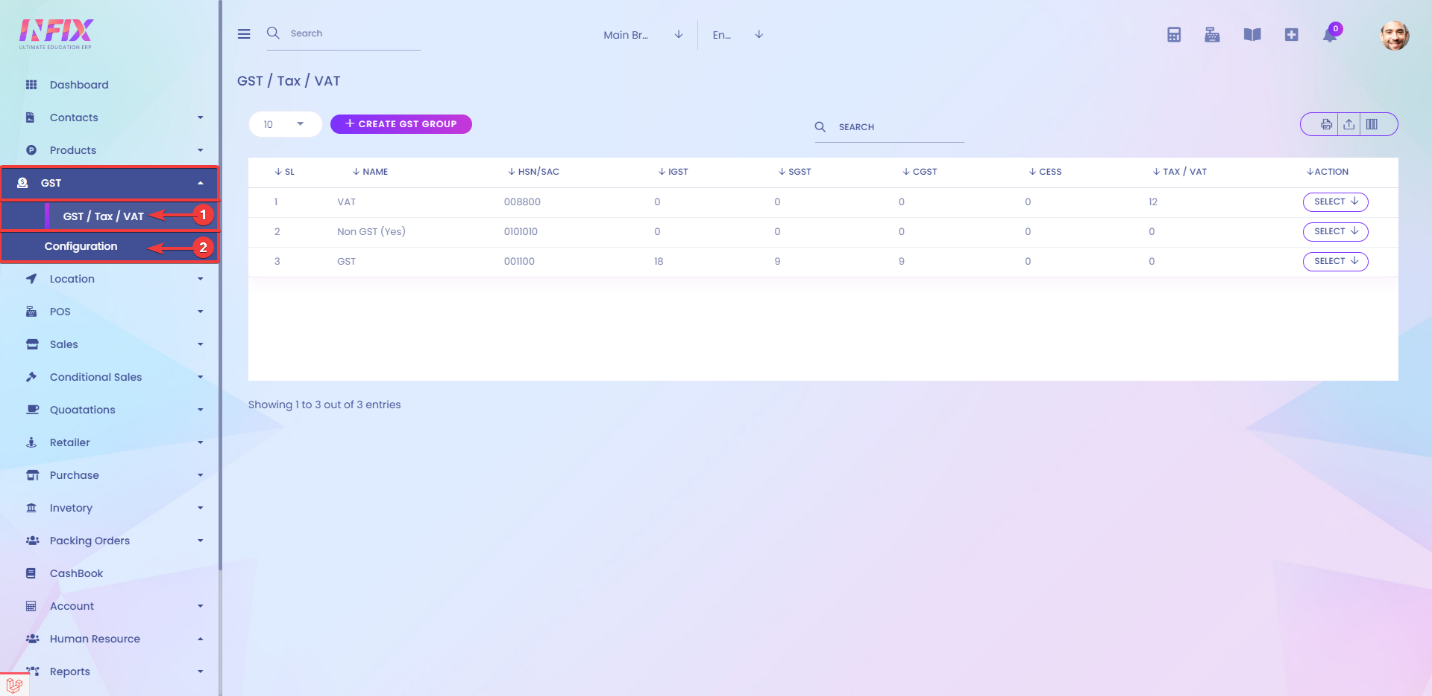Click the column visibility icon above table

click(1372, 124)
